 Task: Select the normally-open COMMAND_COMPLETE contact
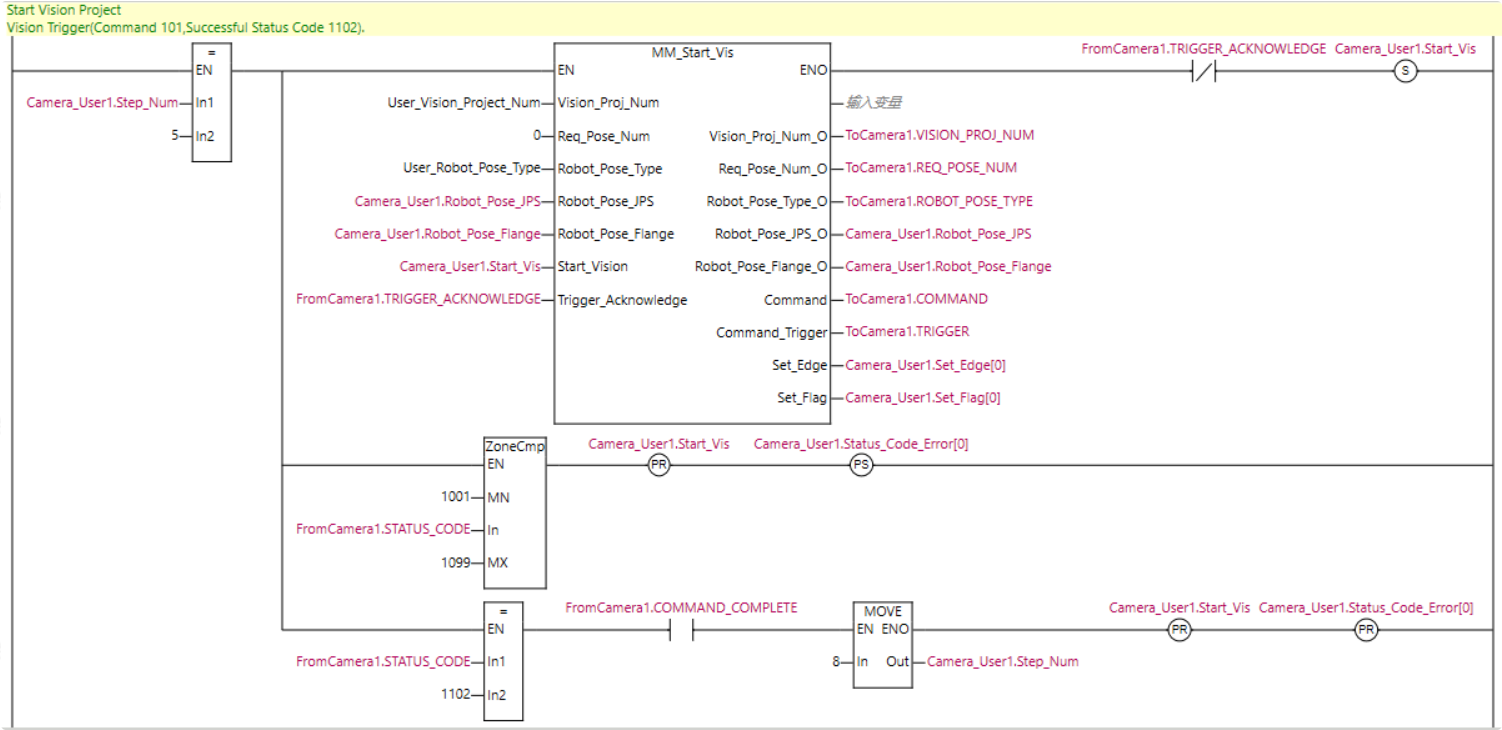pos(681,630)
